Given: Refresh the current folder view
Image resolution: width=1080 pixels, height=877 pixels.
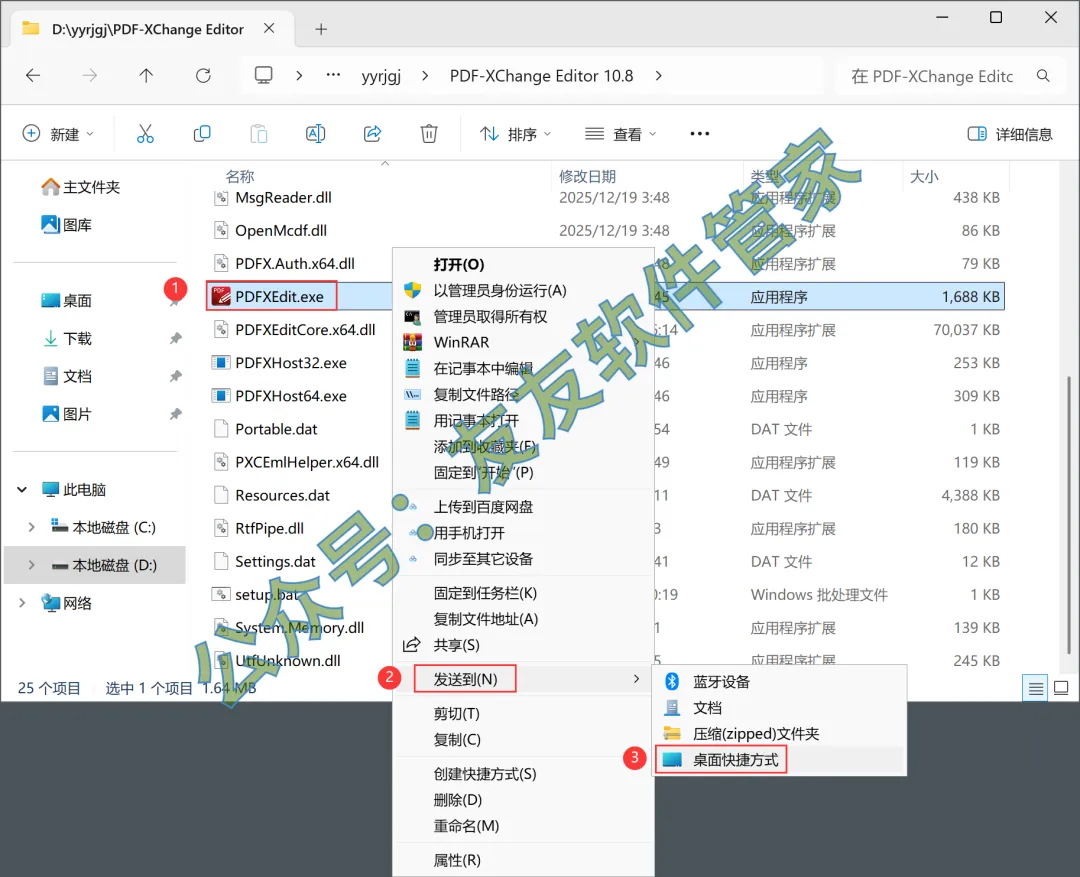Looking at the screenshot, I should tap(203, 76).
